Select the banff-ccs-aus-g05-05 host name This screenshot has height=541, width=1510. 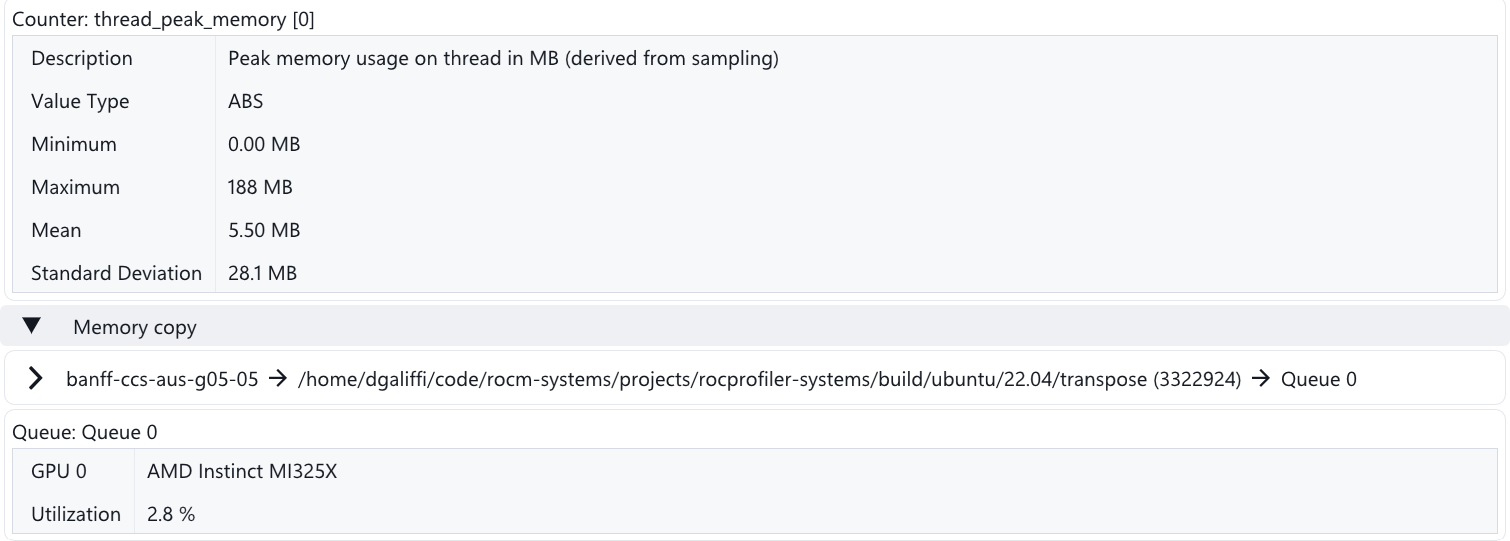(x=163, y=379)
